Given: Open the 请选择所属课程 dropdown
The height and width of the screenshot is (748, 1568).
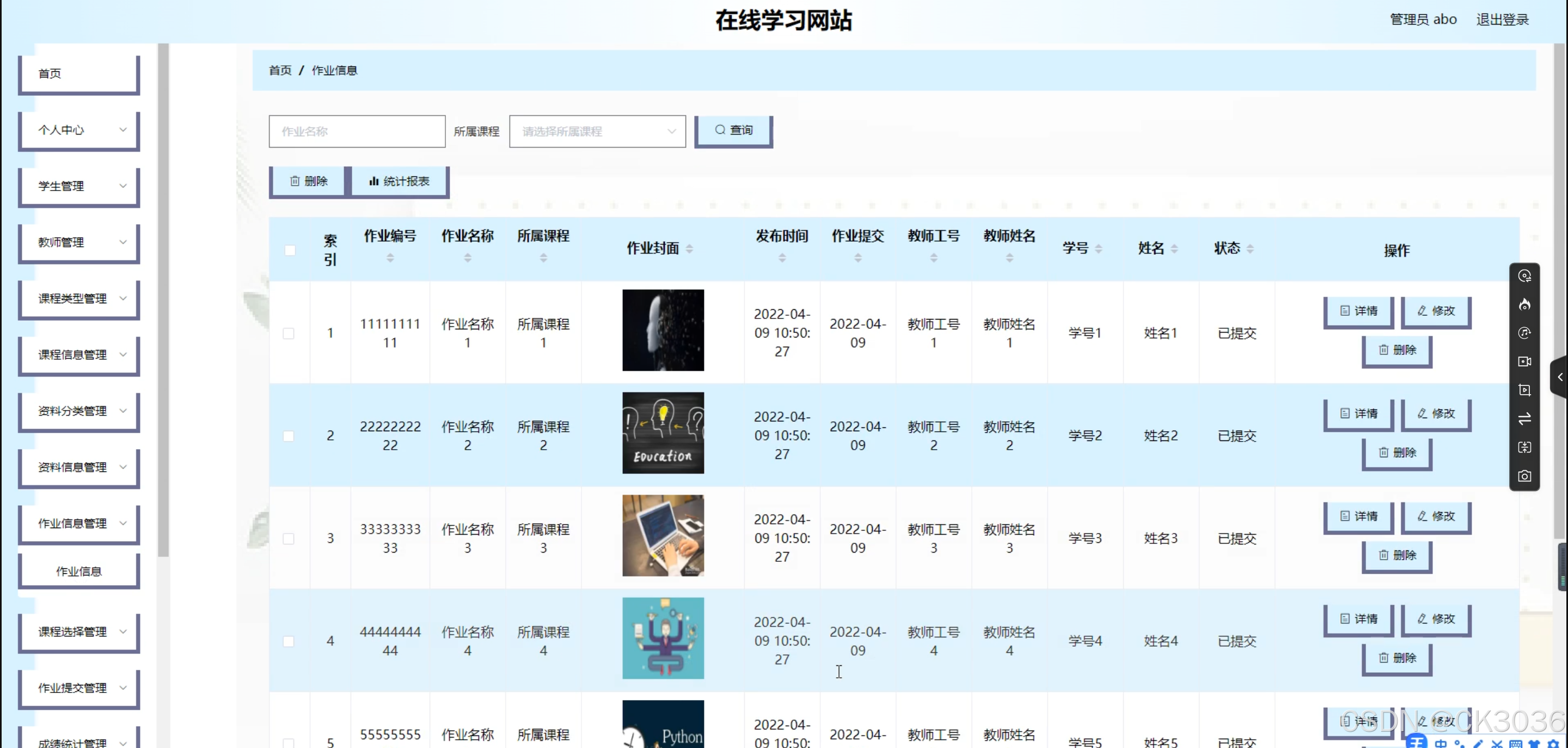Looking at the screenshot, I should click(x=597, y=131).
